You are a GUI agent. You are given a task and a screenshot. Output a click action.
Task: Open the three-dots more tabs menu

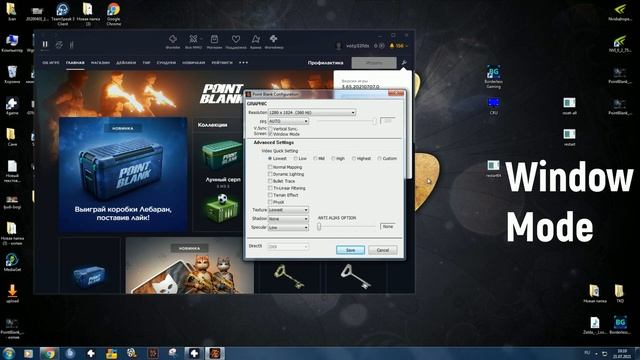[243, 63]
